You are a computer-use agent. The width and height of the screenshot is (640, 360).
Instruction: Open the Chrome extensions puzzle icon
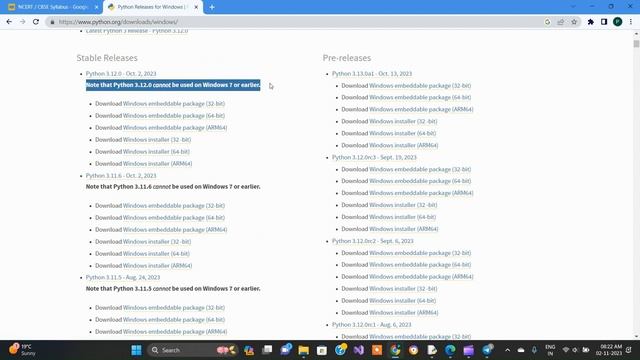click(x=591, y=22)
